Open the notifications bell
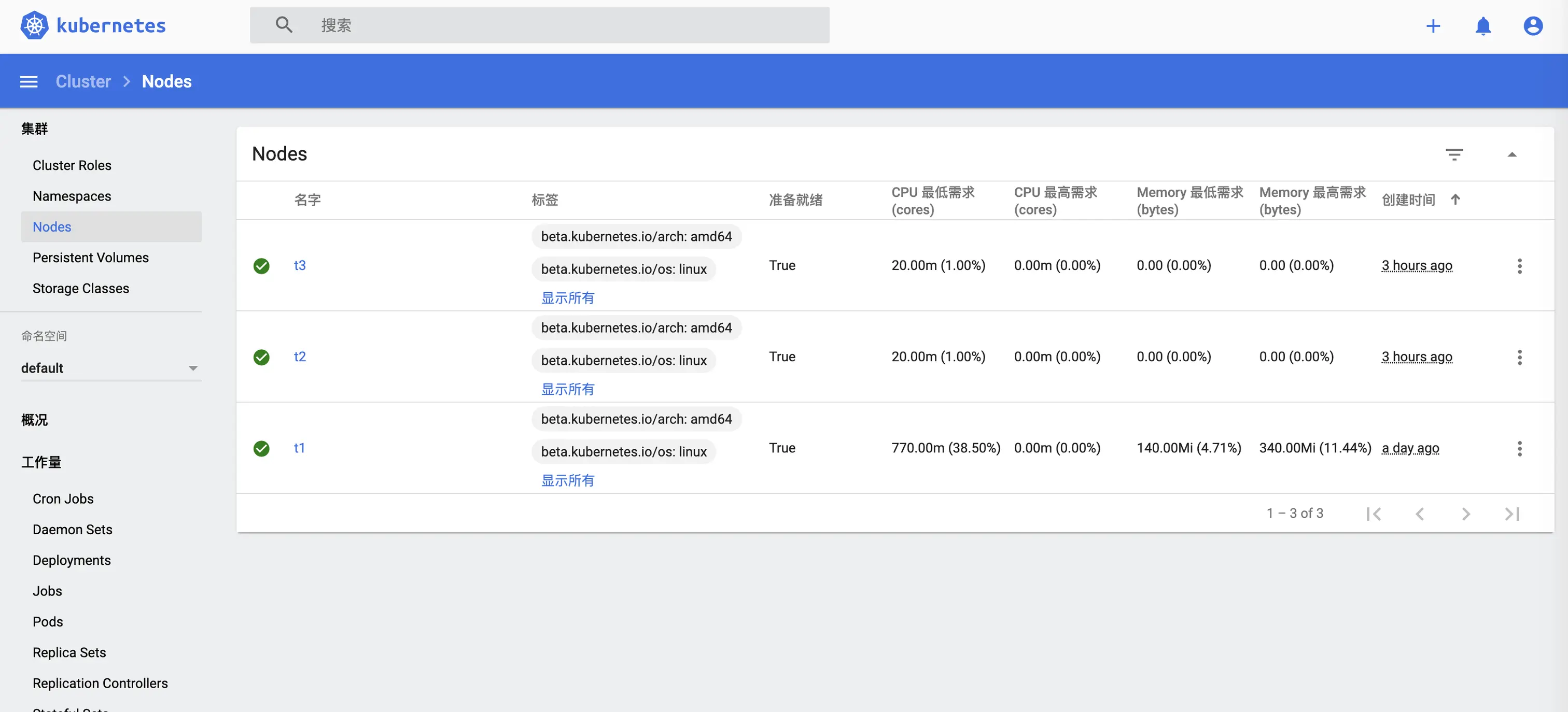This screenshot has height=712, width=1568. coord(1483,25)
